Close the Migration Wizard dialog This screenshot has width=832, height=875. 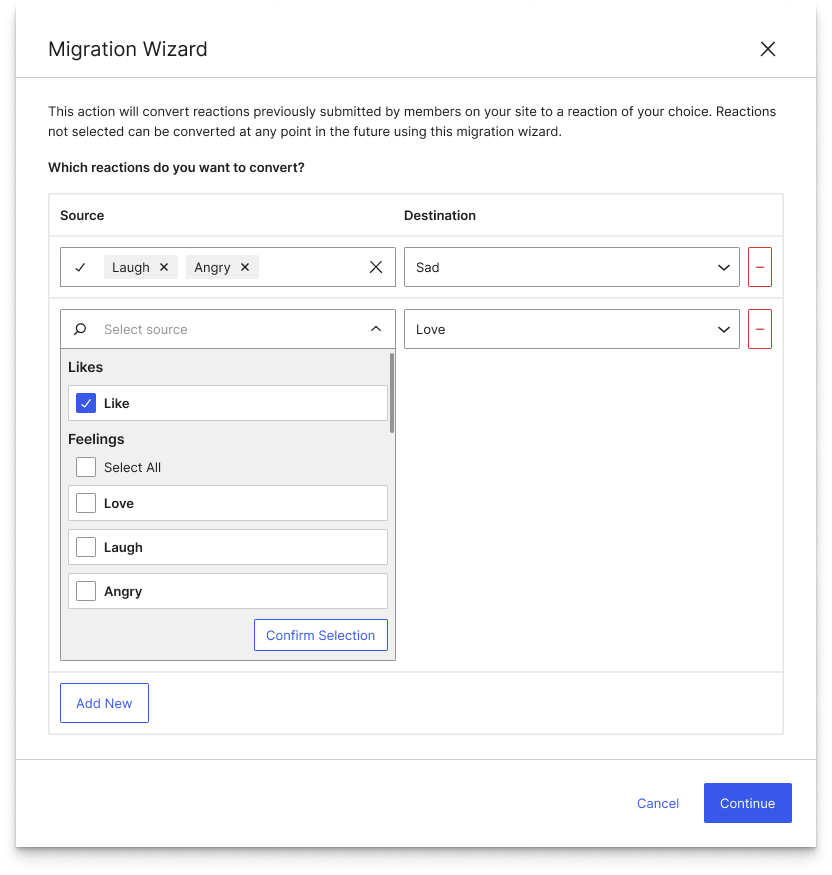[x=768, y=49]
